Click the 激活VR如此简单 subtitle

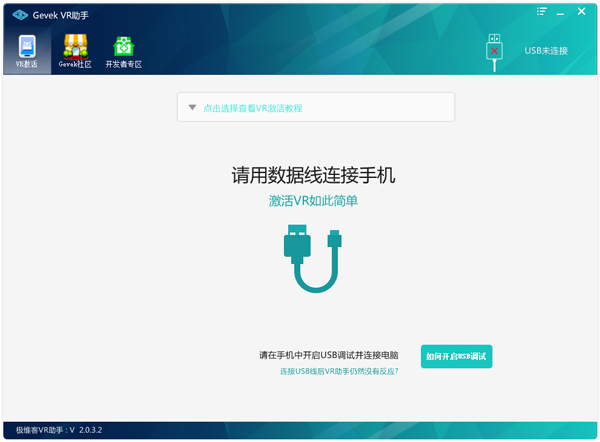[x=313, y=201]
